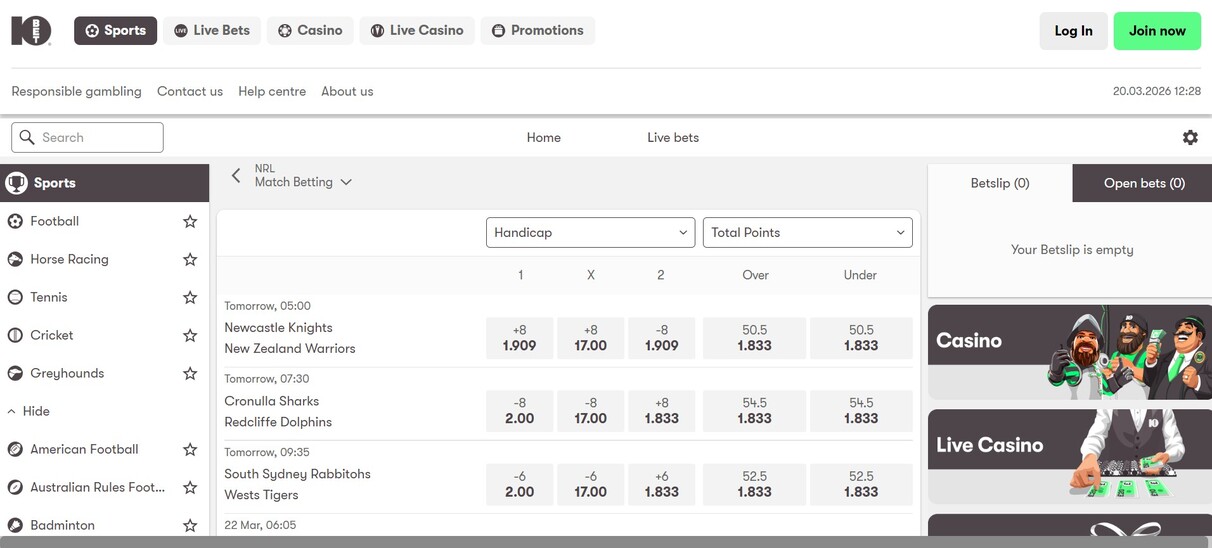Bet Redcliffe Dolphins +8 at 1.833
The height and width of the screenshot is (548, 1212).
tap(661, 411)
